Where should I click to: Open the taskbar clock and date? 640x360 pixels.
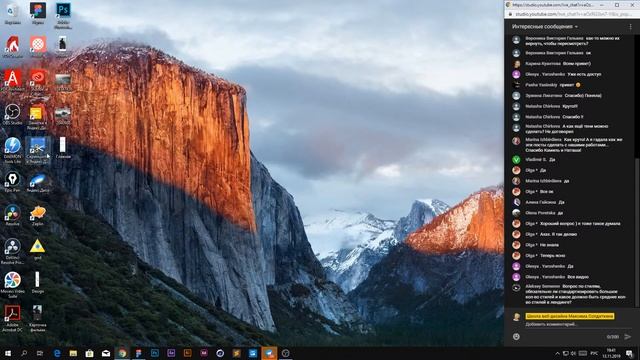click(x=611, y=353)
